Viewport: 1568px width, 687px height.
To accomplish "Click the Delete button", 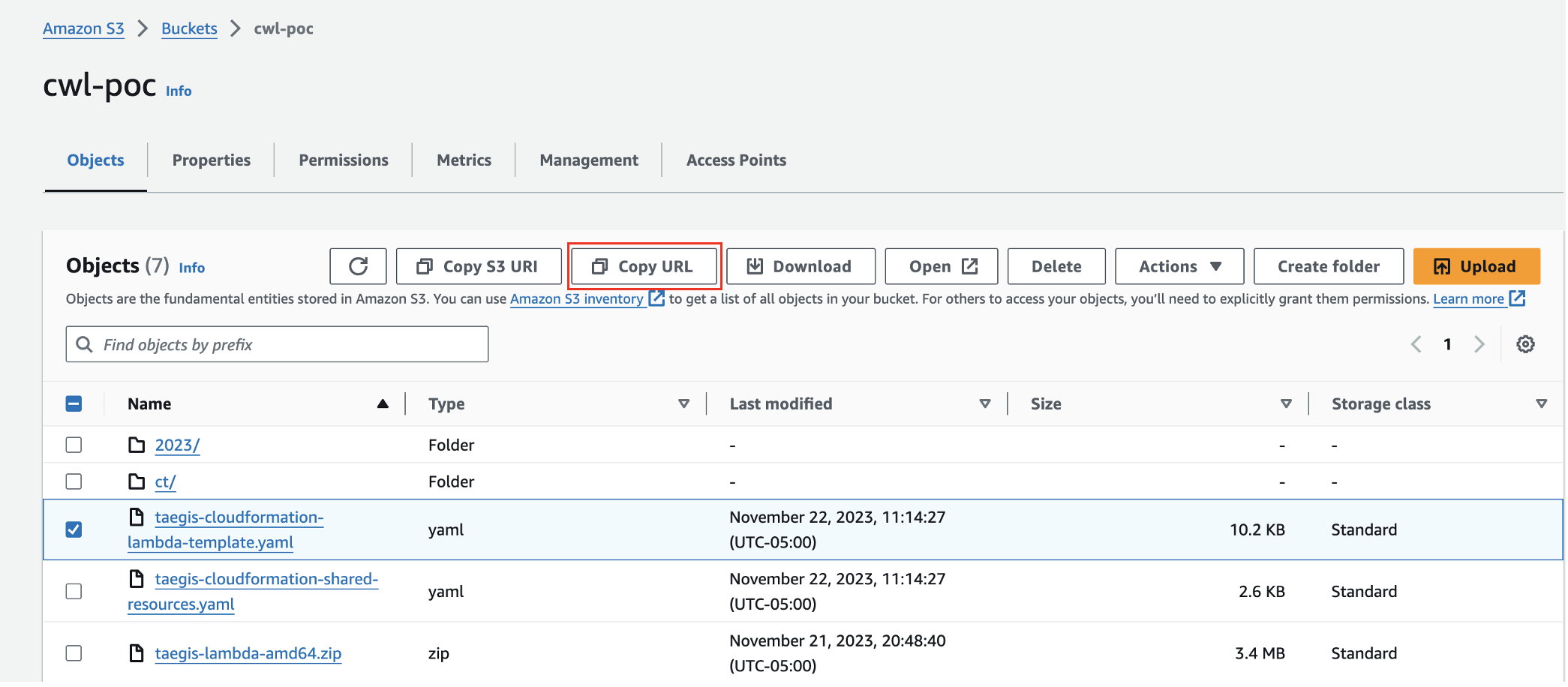I will pyautogui.click(x=1056, y=266).
